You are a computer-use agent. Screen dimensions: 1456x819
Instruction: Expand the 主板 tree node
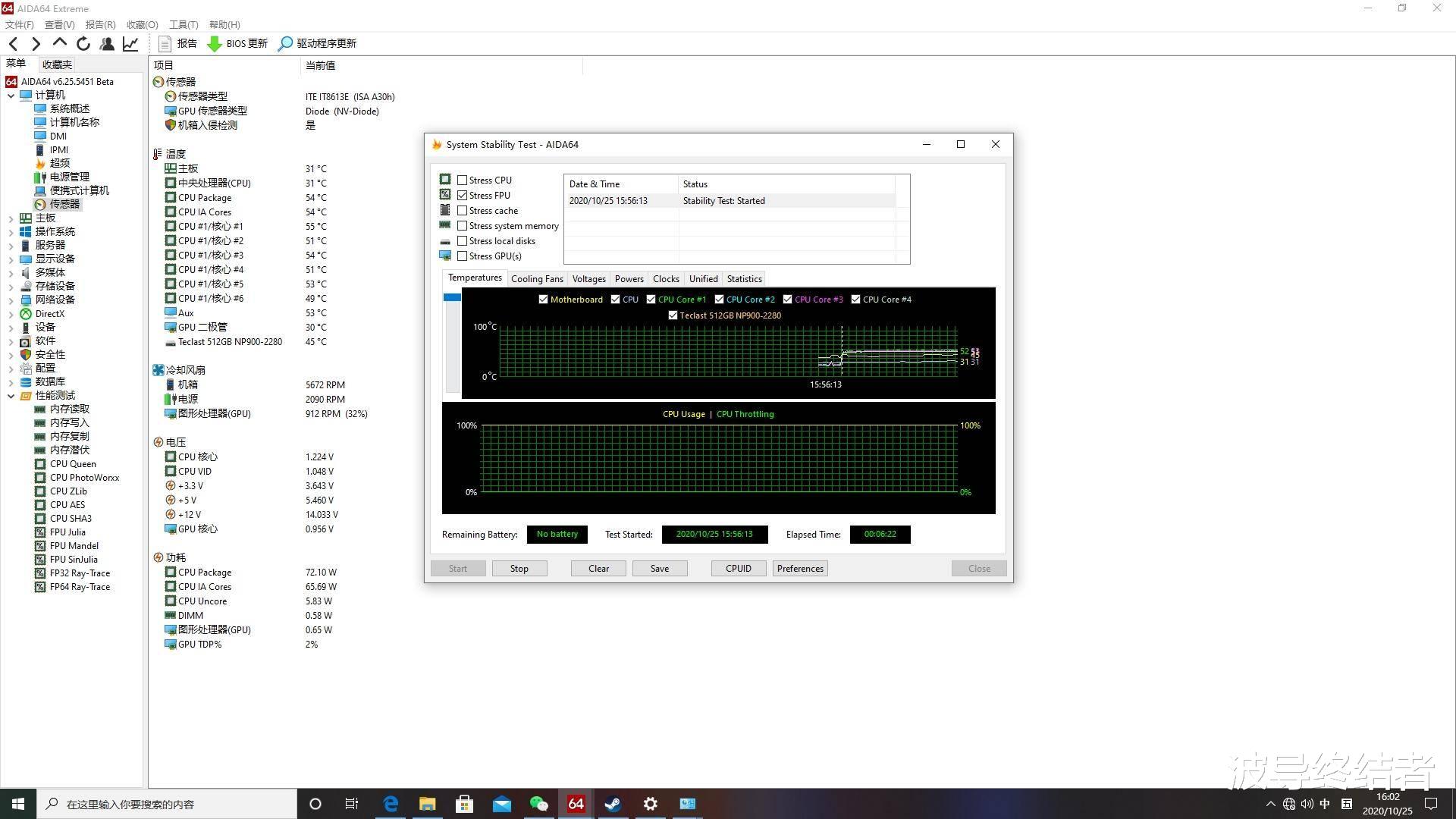pos(11,218)
